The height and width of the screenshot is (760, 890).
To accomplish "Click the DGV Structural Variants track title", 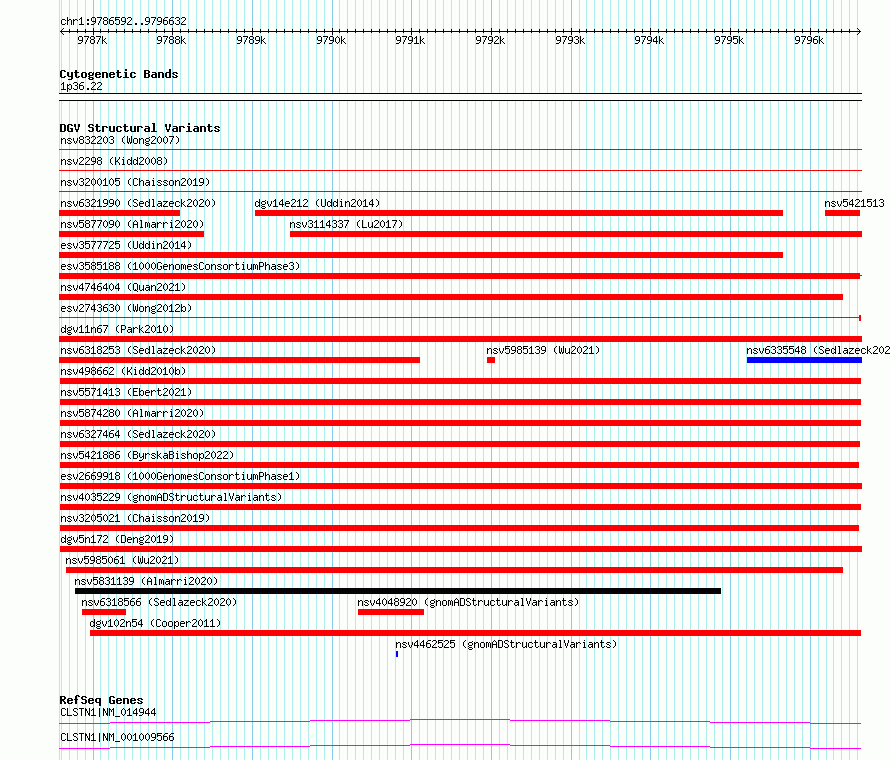I will click(140, 128).
